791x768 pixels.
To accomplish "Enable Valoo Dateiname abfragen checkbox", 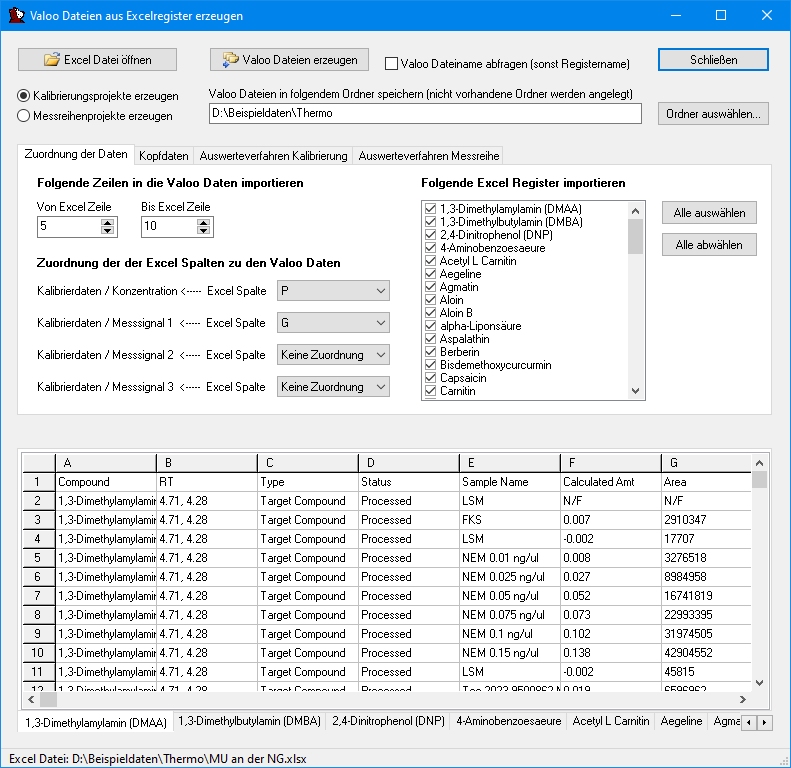I will point(392,63).
